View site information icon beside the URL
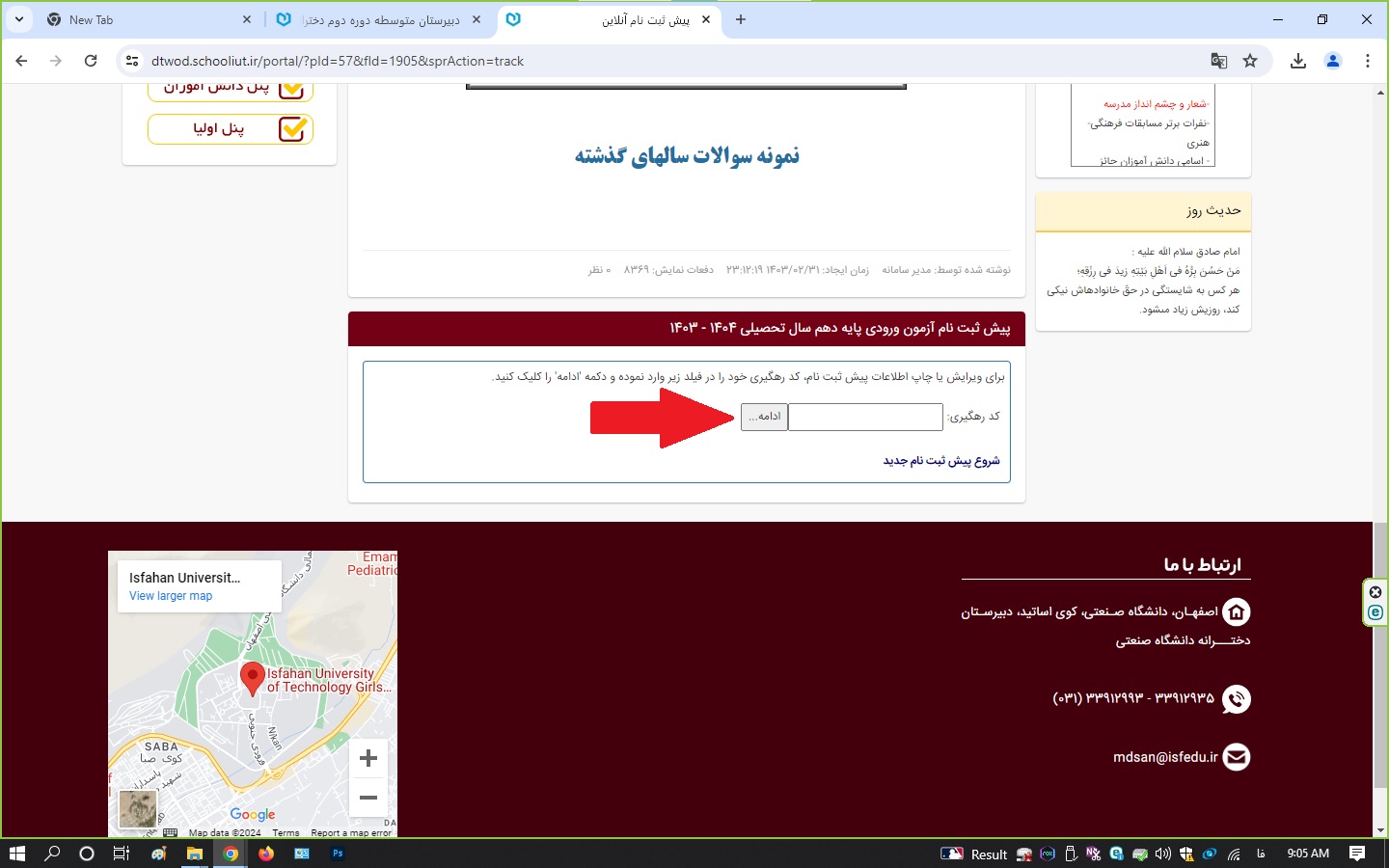This screenshot has width=1389, height=868. click(x=132, y=61)
